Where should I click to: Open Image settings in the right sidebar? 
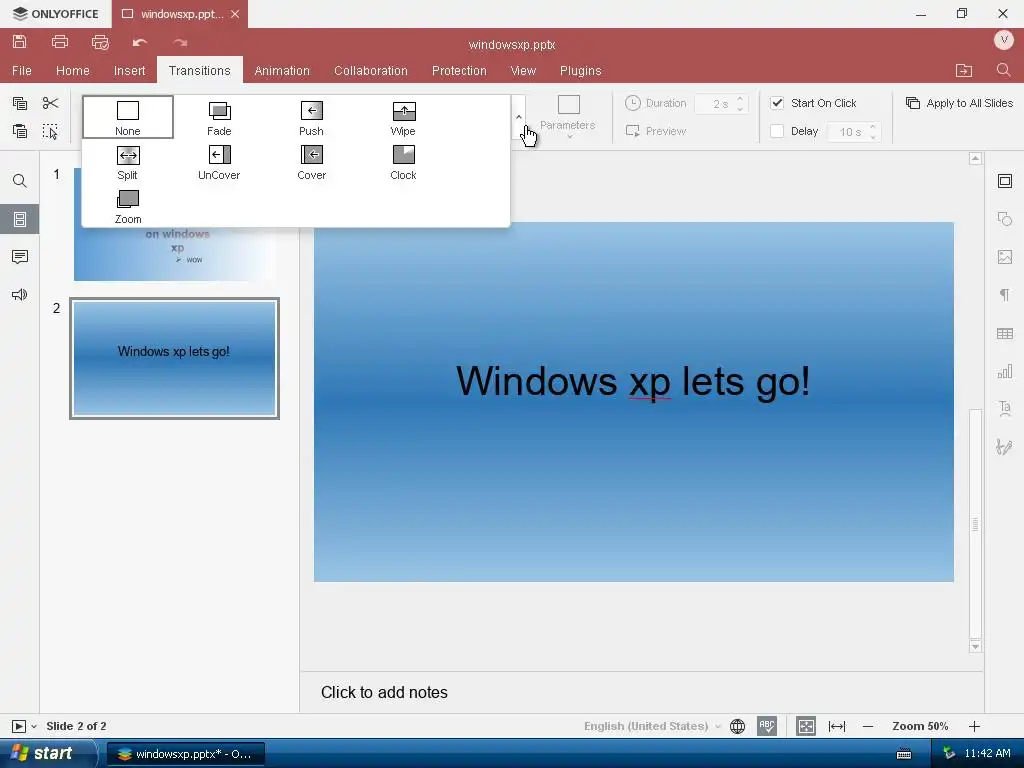[x=1005, y=257]
